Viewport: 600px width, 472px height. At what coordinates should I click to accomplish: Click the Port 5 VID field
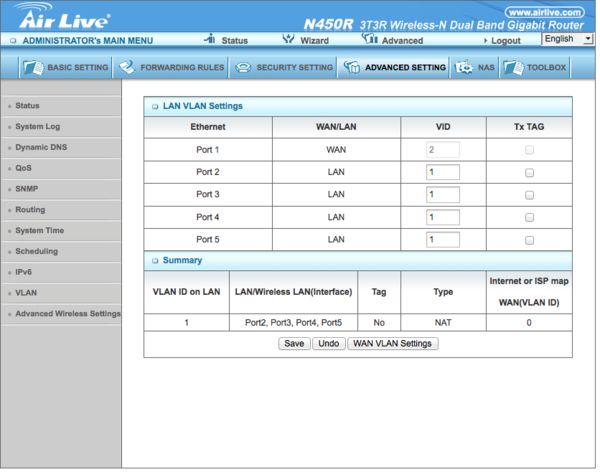(x=443, y=240)
